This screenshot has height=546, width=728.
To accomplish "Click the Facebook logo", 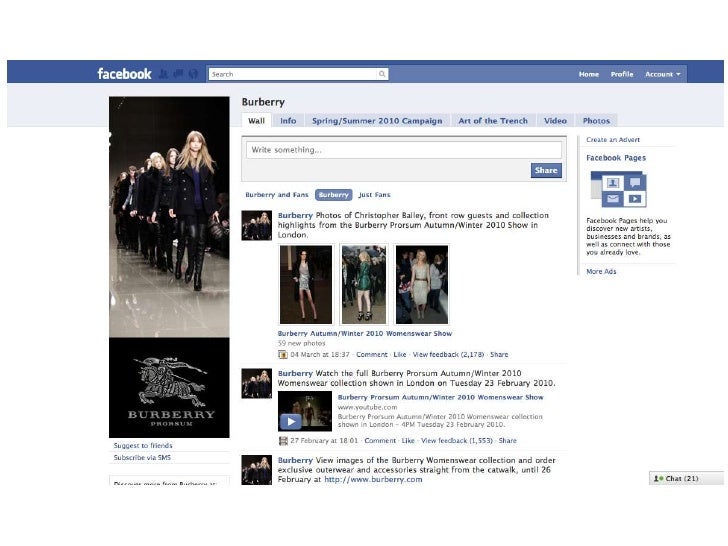I will [124, 74].
